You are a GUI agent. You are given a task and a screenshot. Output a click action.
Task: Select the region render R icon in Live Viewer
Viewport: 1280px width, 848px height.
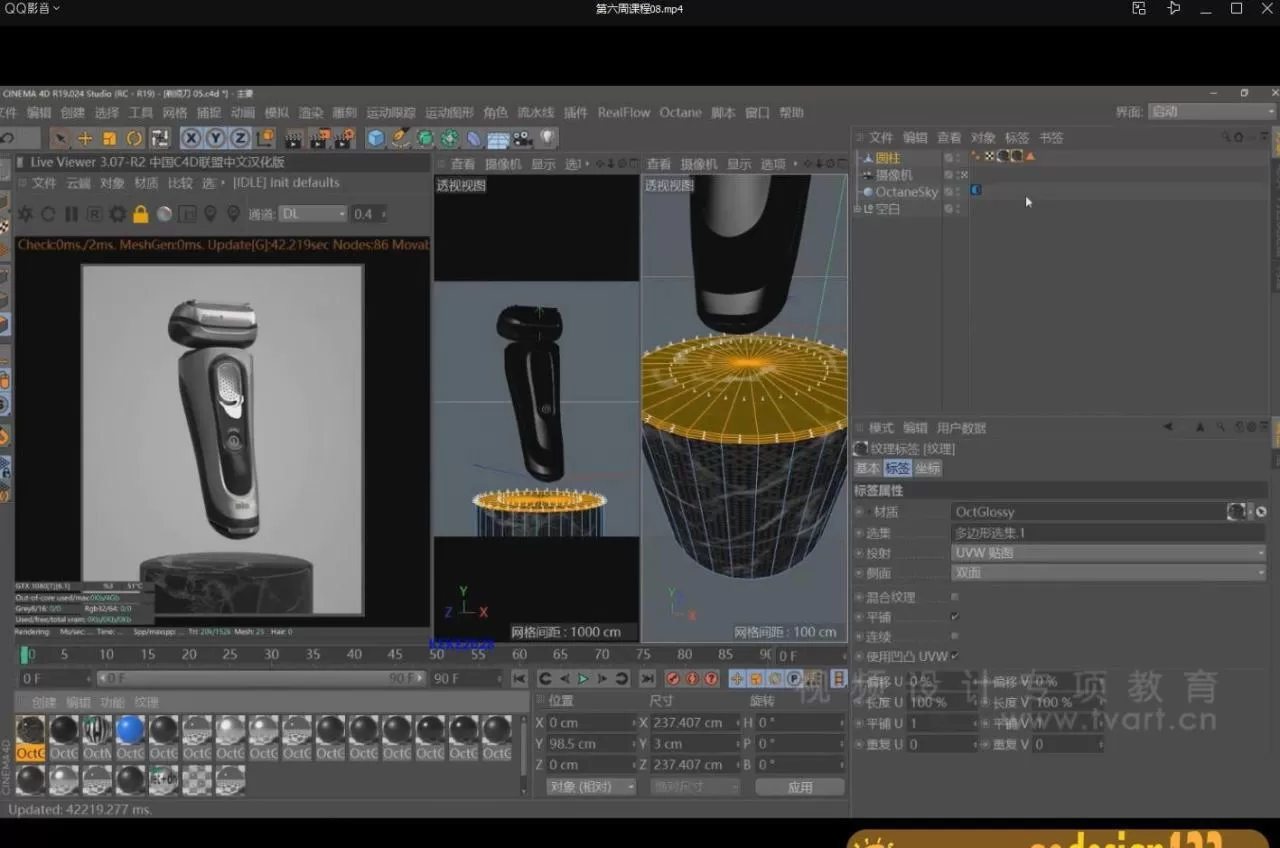[x=93, y=214]
